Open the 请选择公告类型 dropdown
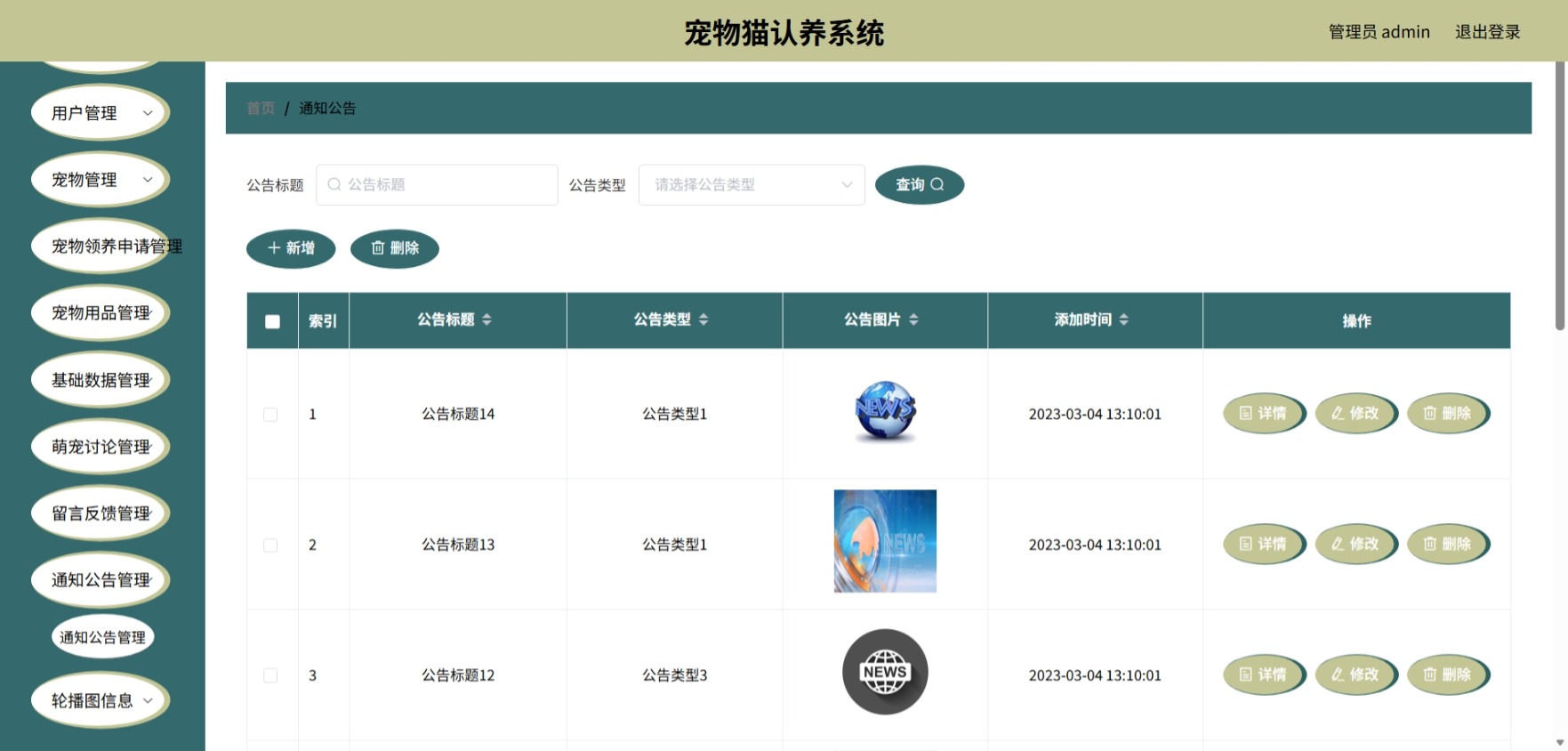 point(752,184)
